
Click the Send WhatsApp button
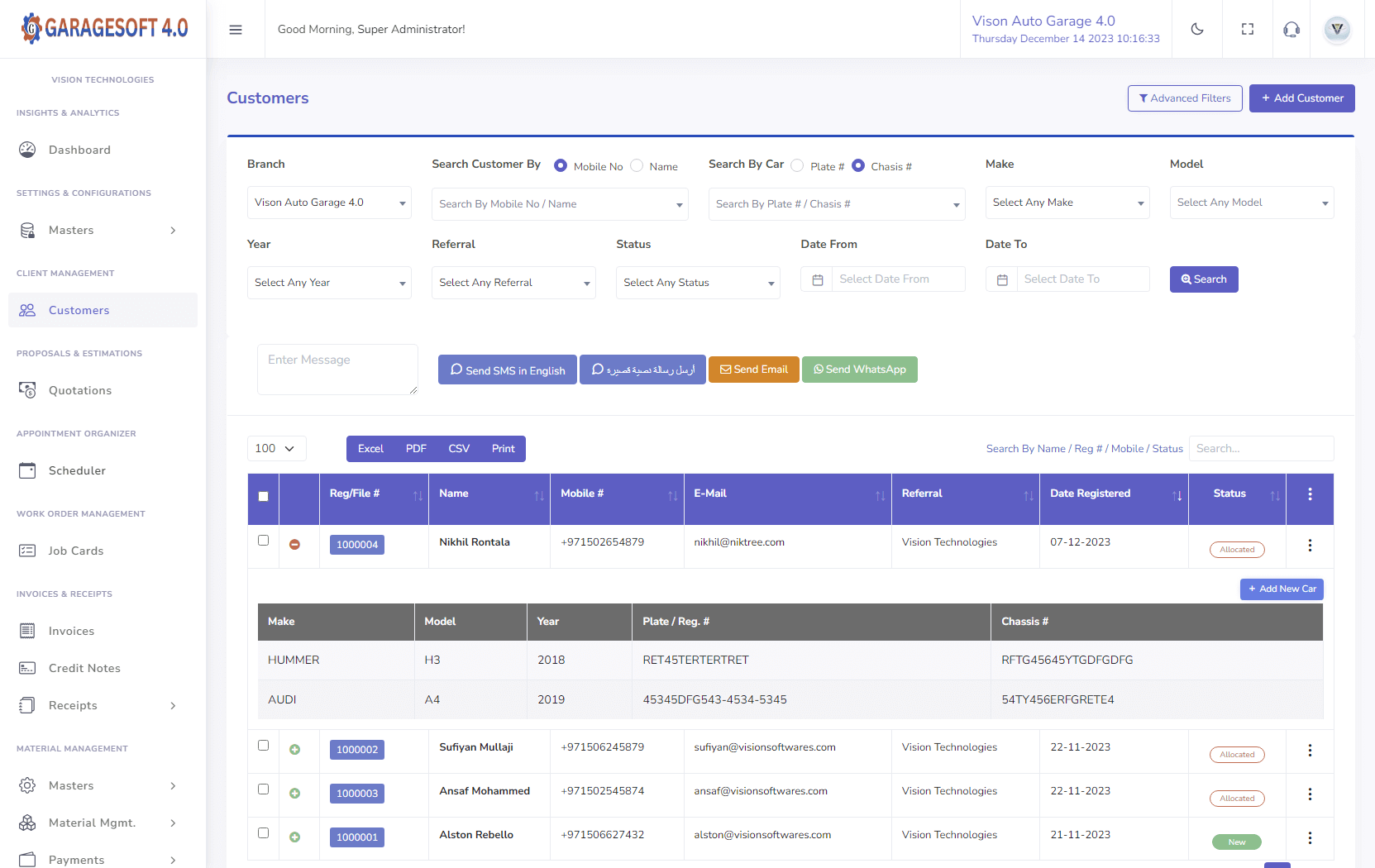click(859, 370)
